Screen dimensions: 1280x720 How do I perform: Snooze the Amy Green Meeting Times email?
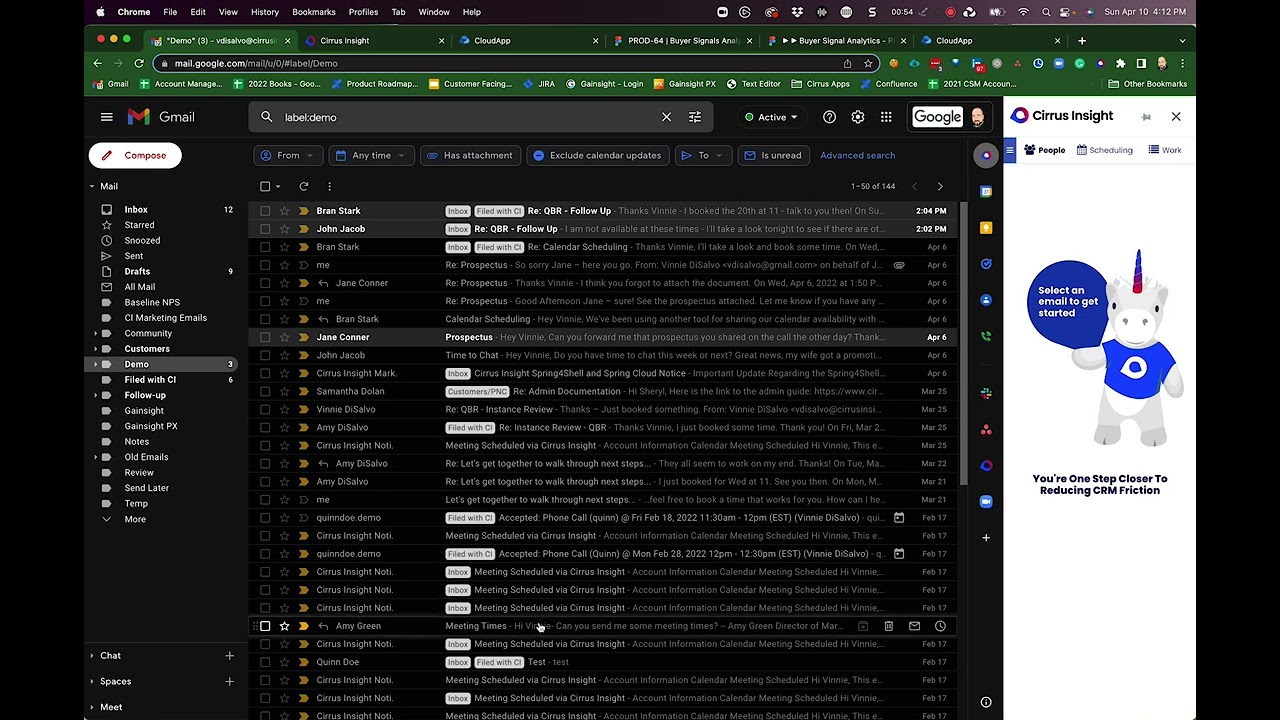940,626
